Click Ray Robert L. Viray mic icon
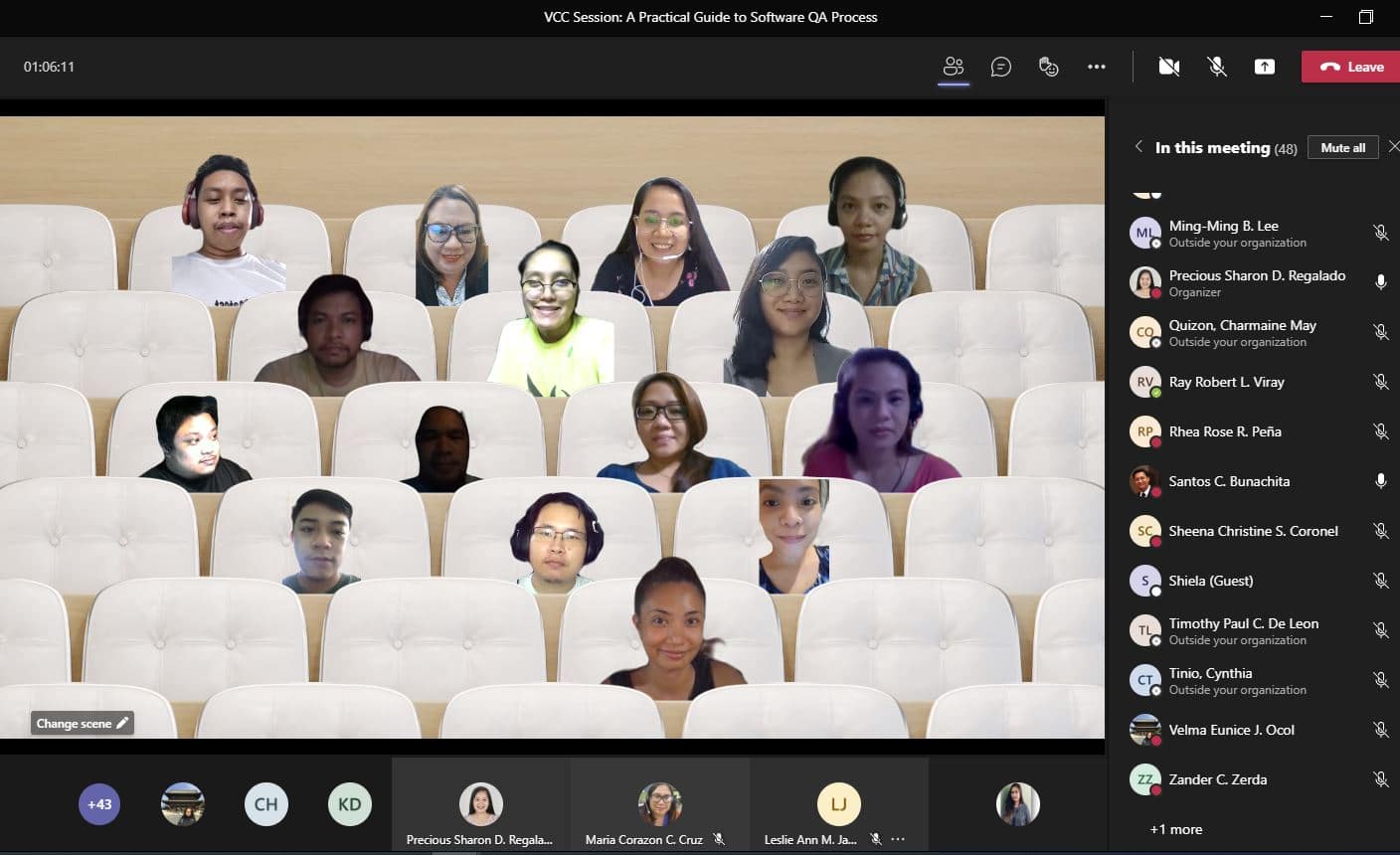This screenshot has width=1400, height=855. click(x=1380, y=382)
